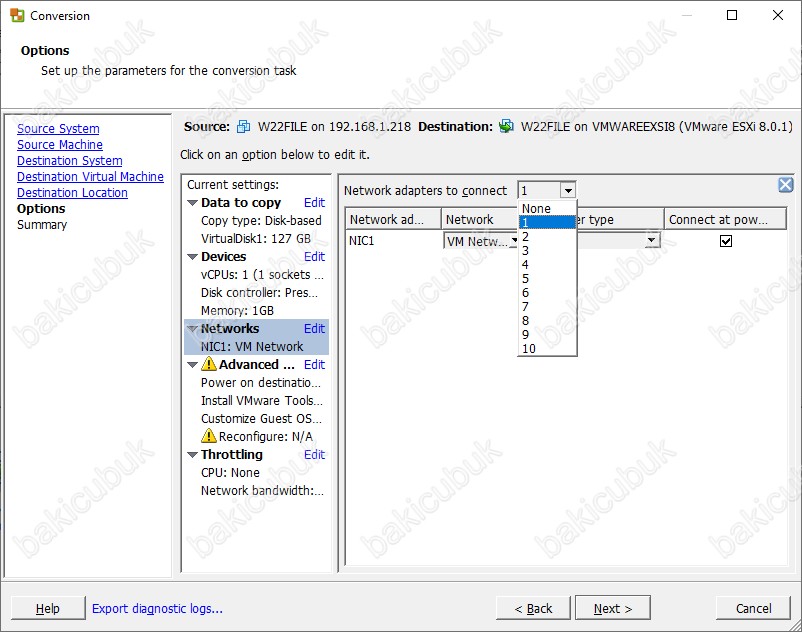Click the Connect at power-on column header
802x632 pixels.
click(x=725, y=219)
